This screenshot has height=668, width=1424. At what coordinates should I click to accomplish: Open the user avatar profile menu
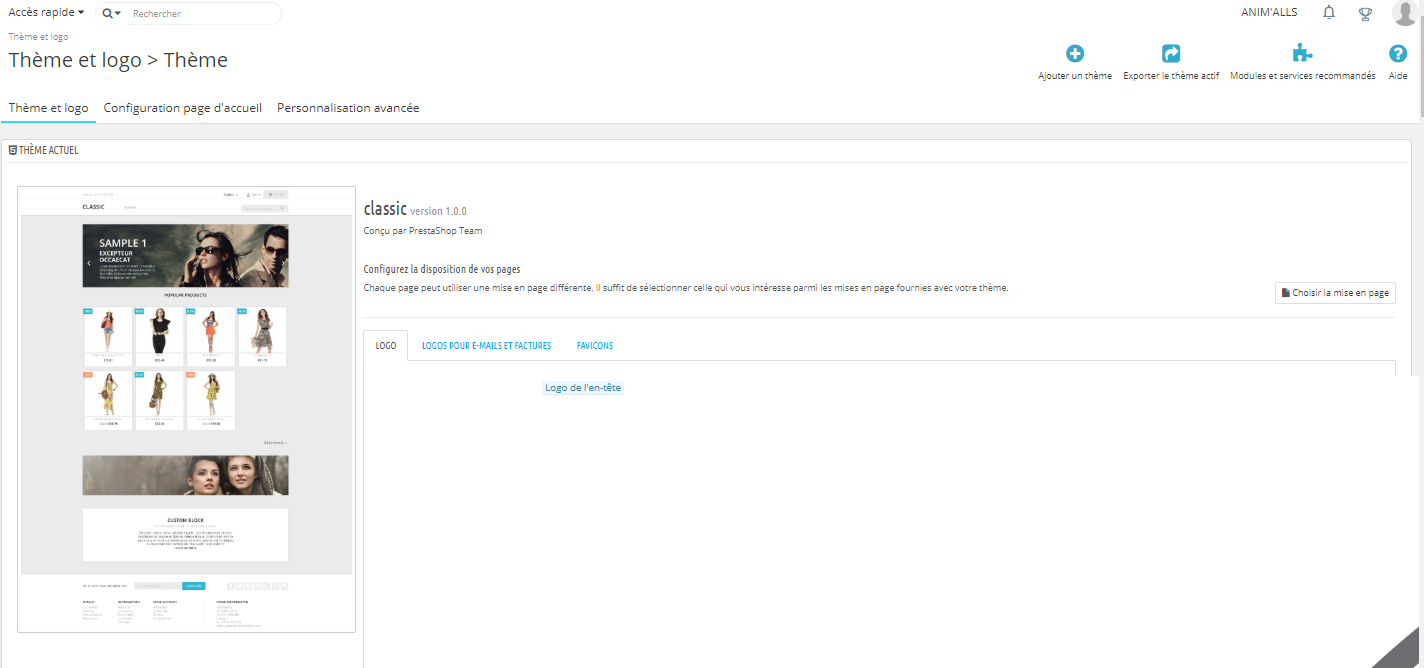[1404, 13]
